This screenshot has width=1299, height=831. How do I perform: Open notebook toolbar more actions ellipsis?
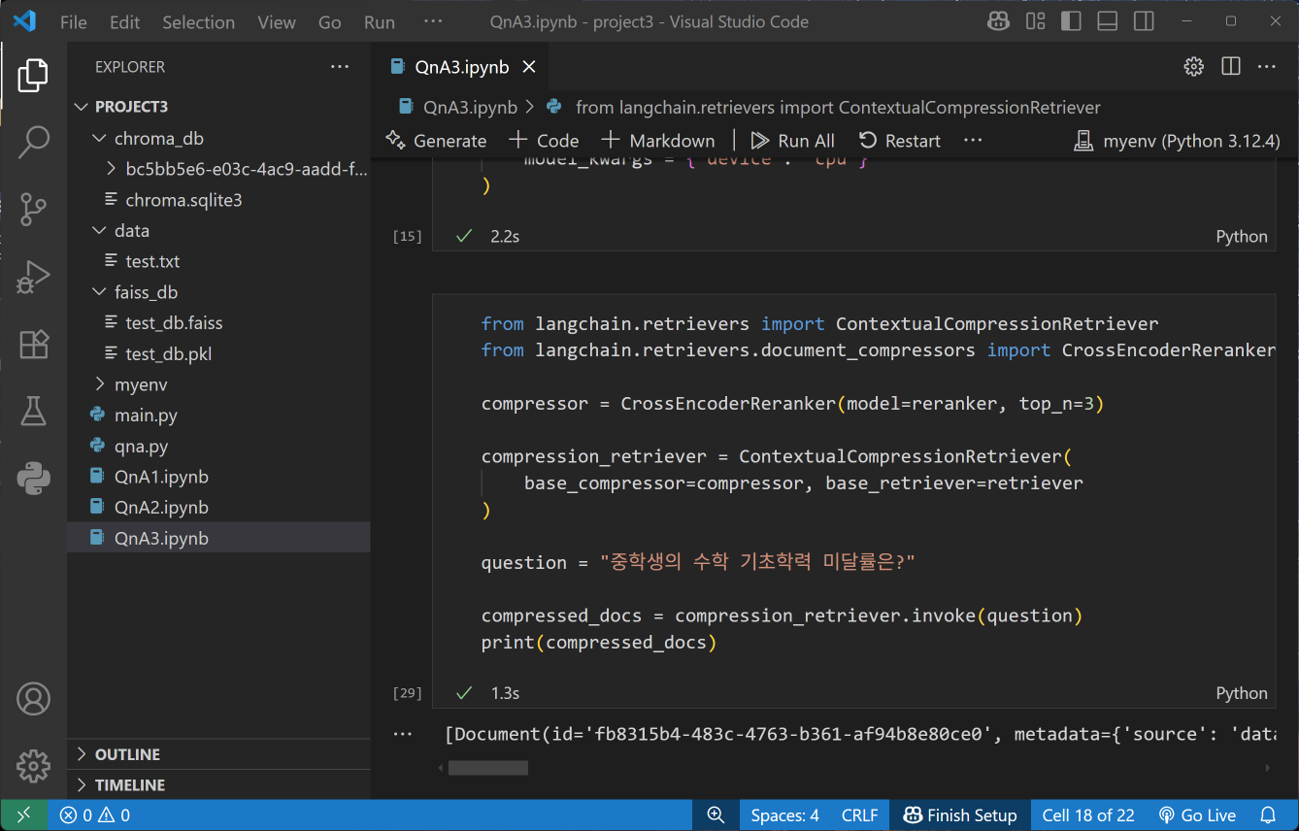coord(973,141)
